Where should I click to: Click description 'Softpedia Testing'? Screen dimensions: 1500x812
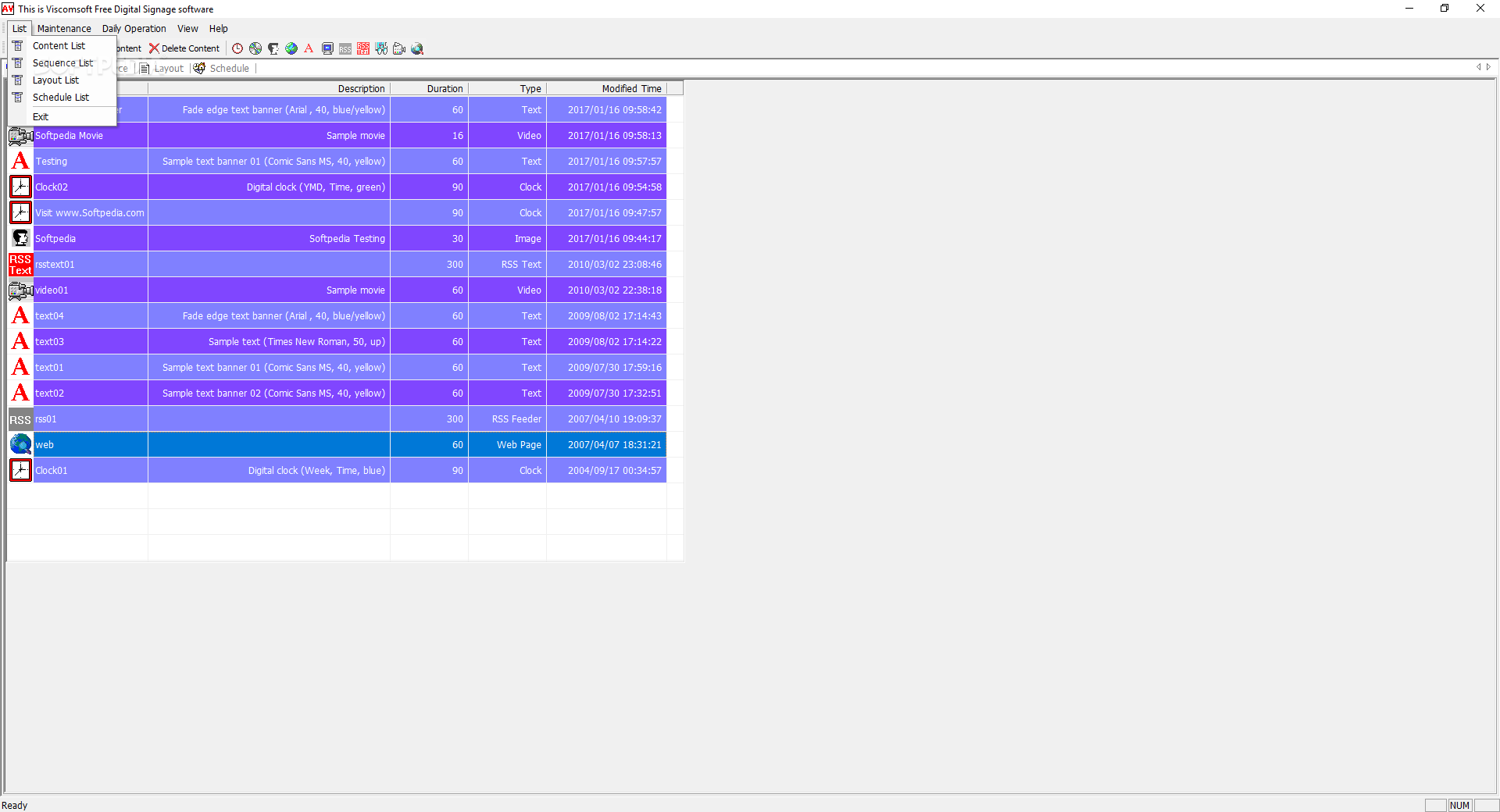(347, 239)
